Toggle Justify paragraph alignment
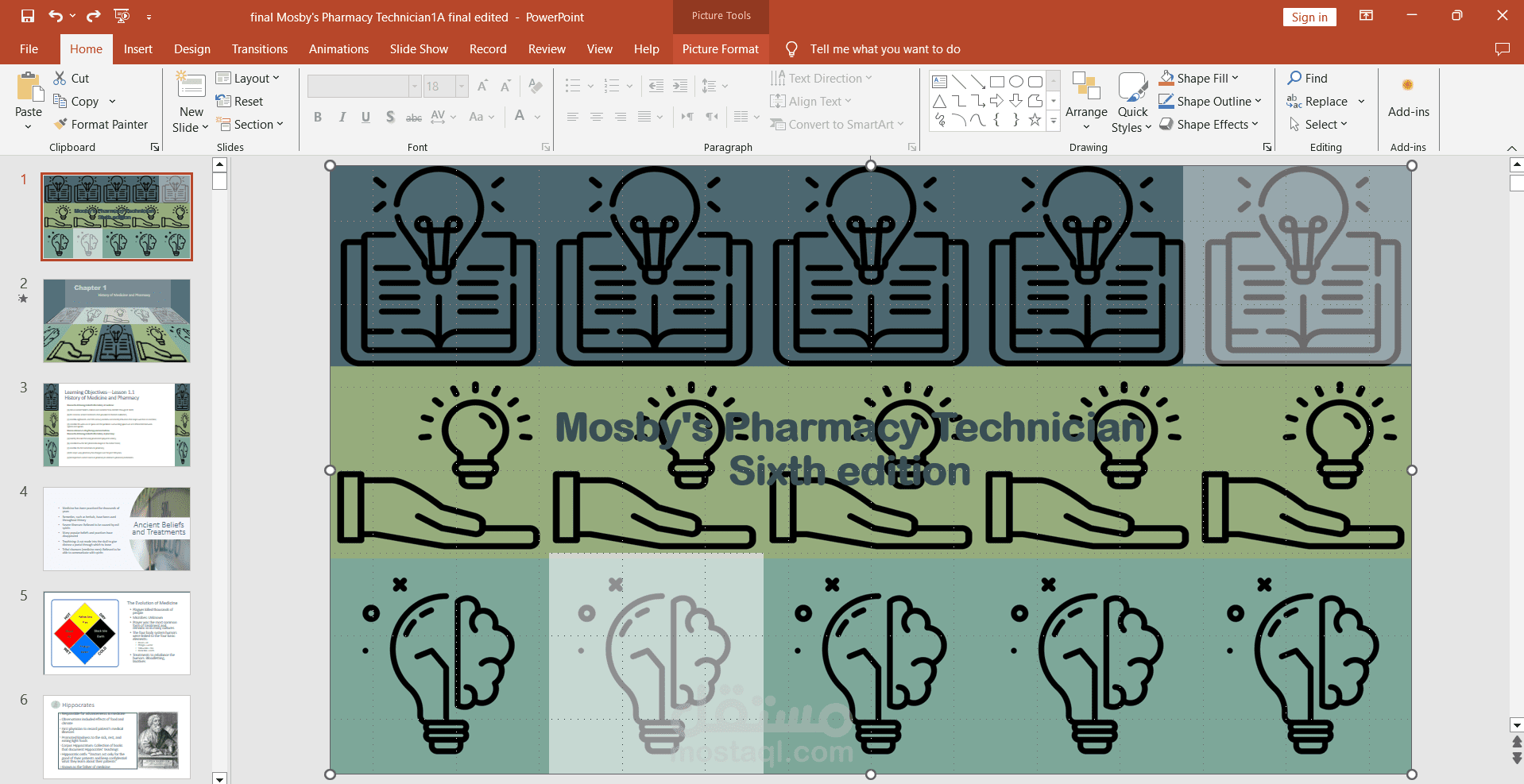The image size is (1524, 784). coord(644,117)
